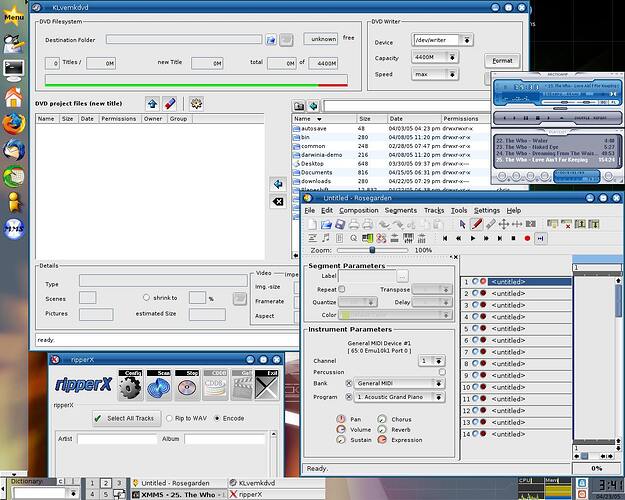Open the notation editor music-note icon in Rosegarden
This screenshot has width=625, height=500.
pyautogui.click(x=326, y=238)
